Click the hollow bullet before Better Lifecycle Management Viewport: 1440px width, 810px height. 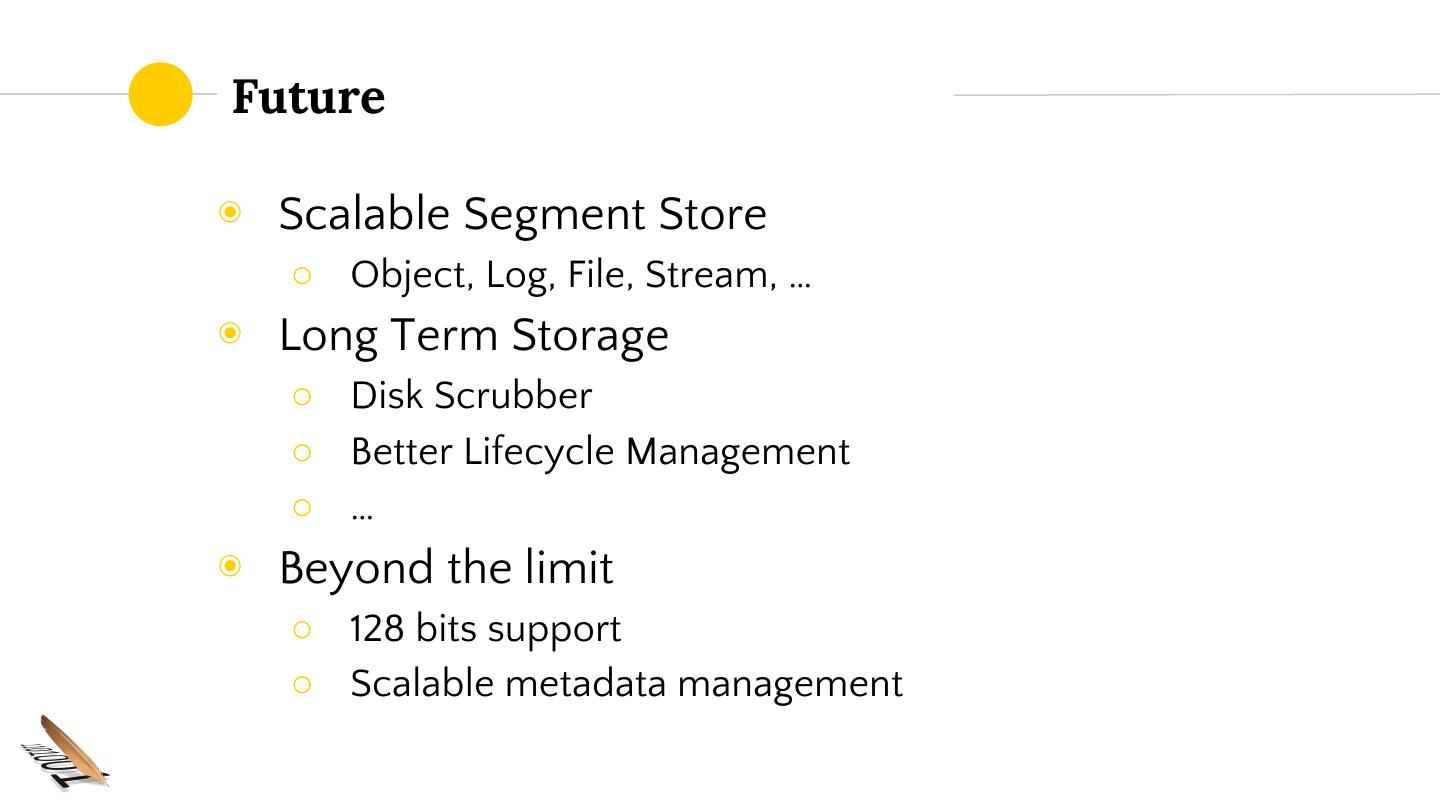pos(303,452)
